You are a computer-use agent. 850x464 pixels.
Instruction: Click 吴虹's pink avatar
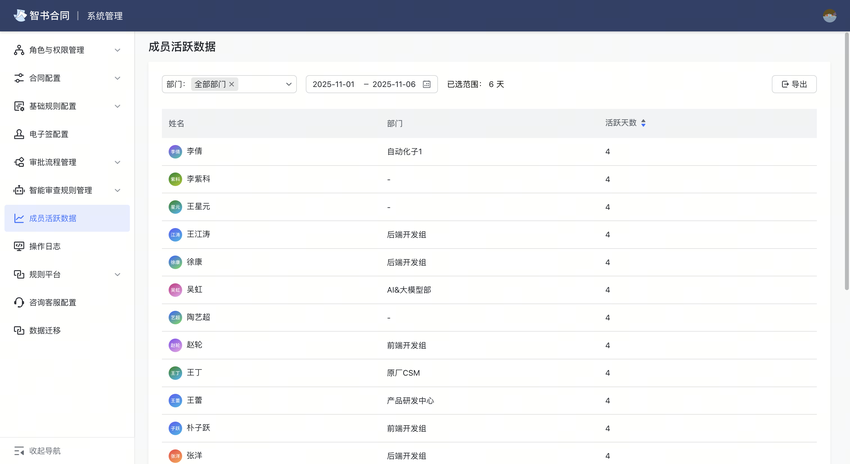(x=175, y=290)
